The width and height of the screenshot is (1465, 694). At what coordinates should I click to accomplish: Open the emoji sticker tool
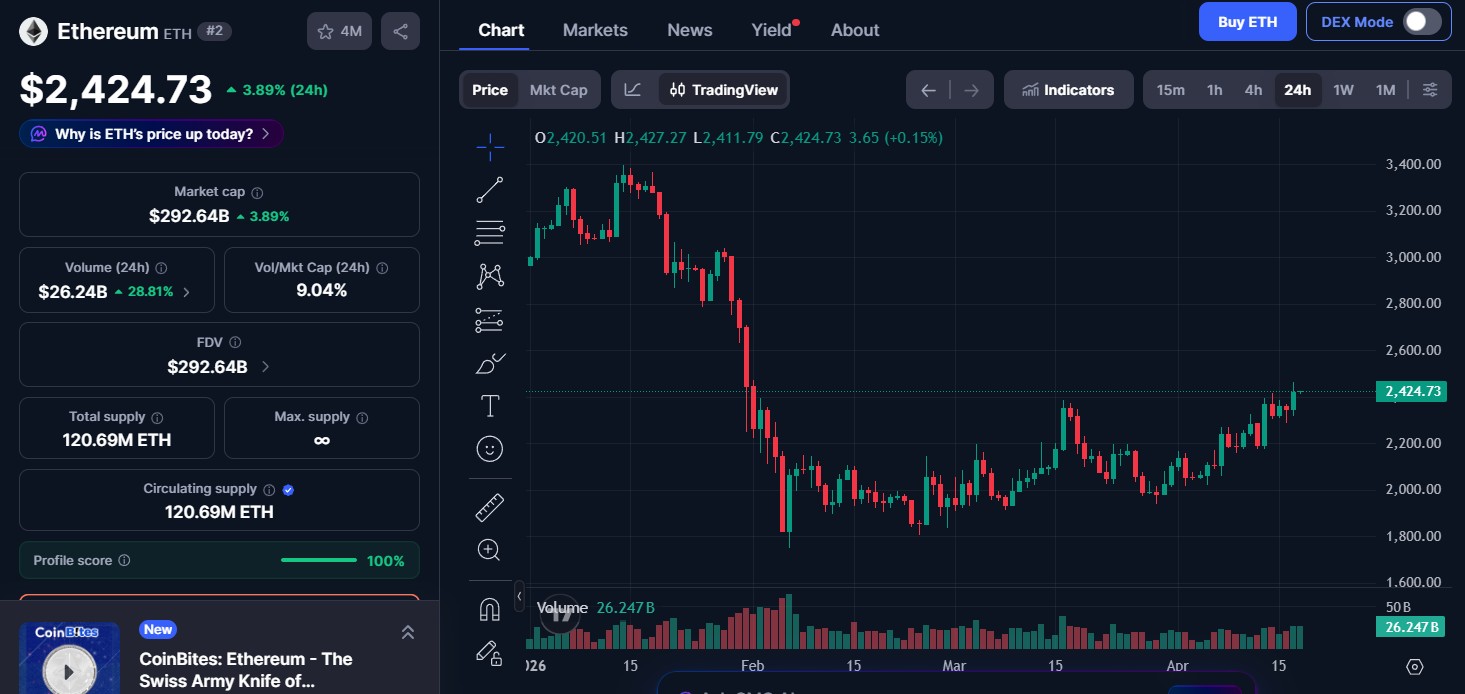click(x=489, y=448)
